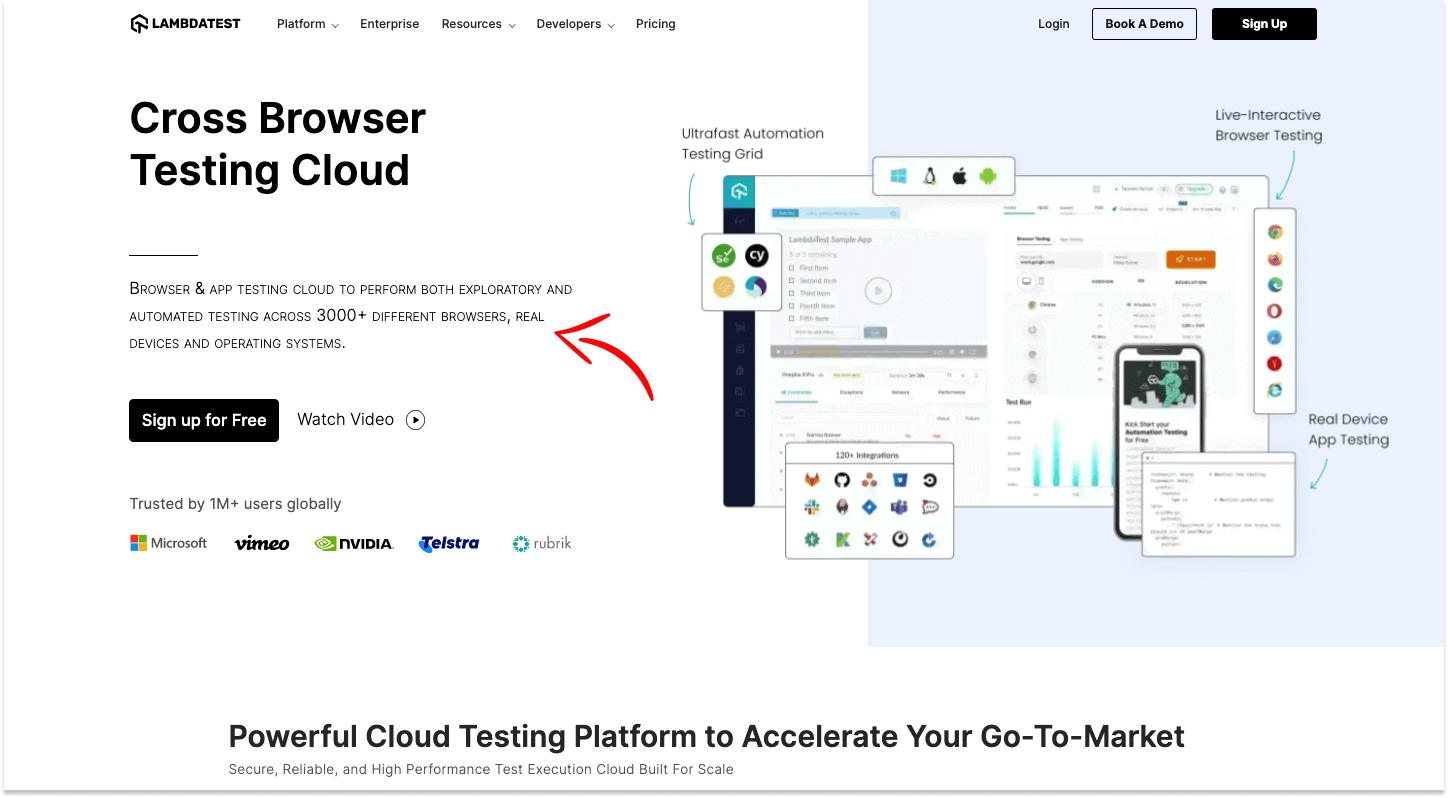
Task: Click the Jira integration icon
Action: point(870,508)
